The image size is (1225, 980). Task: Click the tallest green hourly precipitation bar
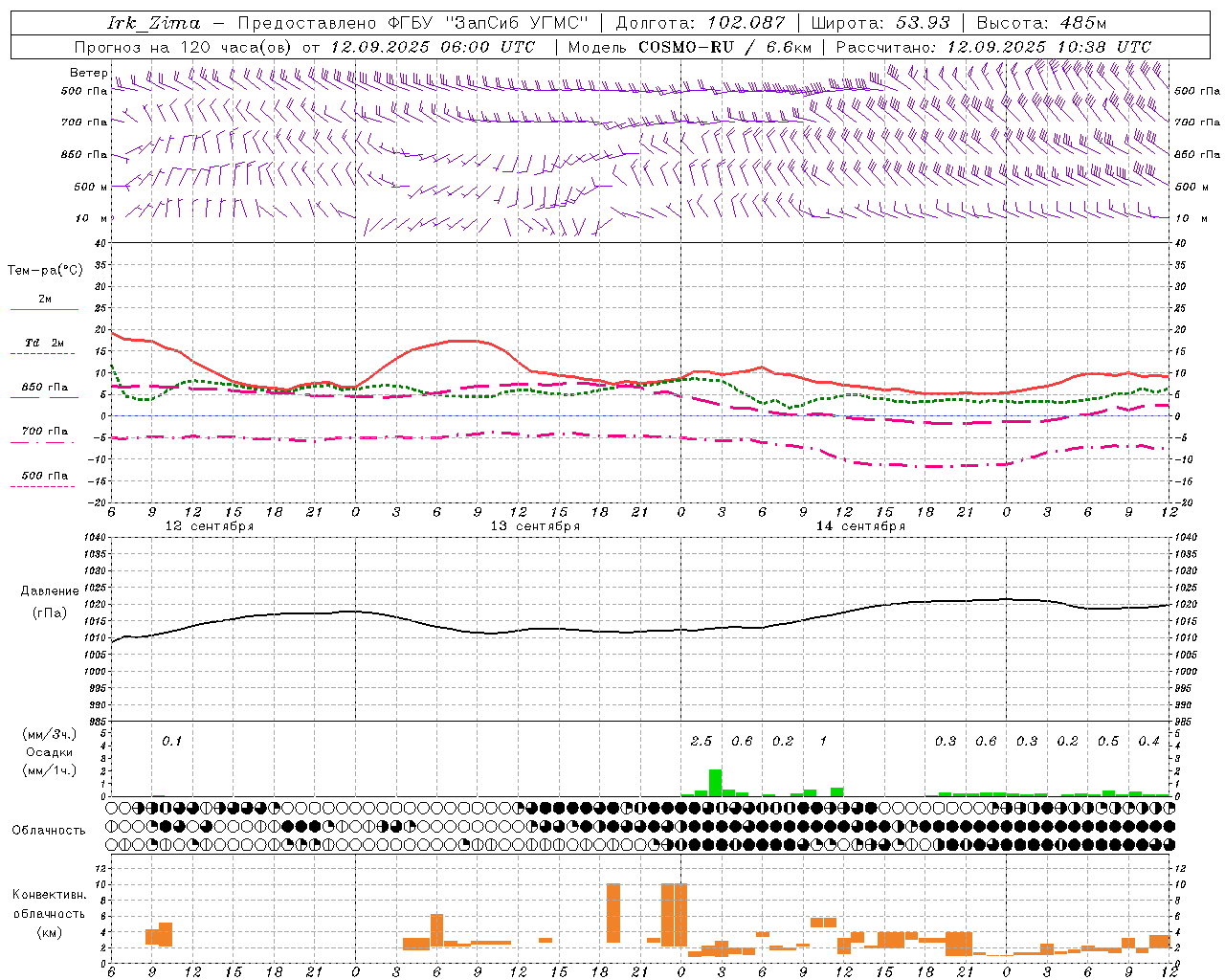coord(715,783)
